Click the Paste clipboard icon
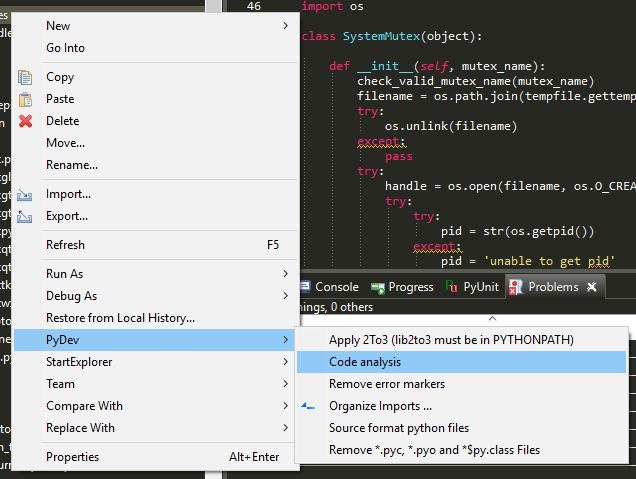This screenshot has height=479, width=636. tap(25, 99)
